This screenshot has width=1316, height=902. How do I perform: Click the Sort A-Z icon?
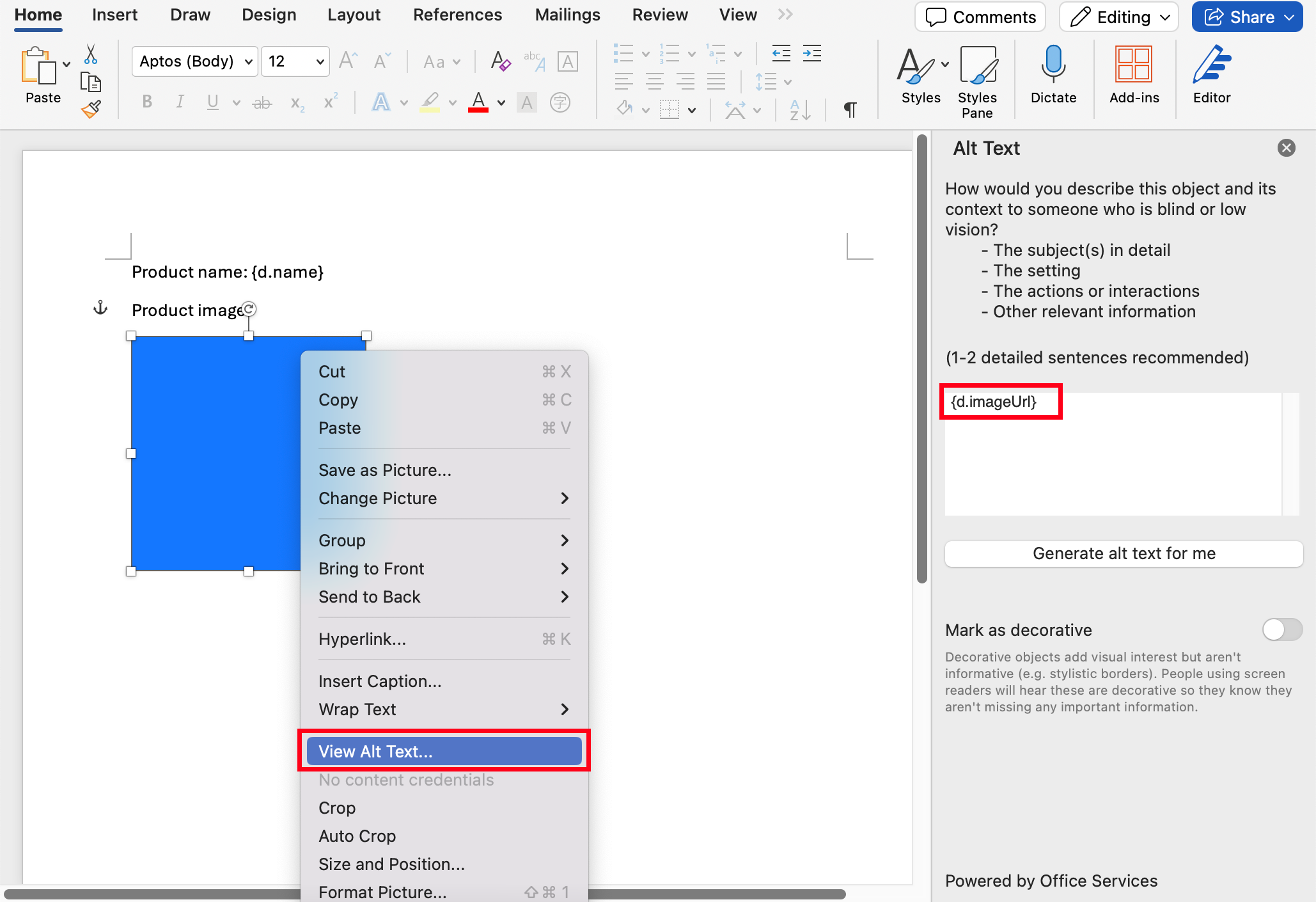point(799,109)
